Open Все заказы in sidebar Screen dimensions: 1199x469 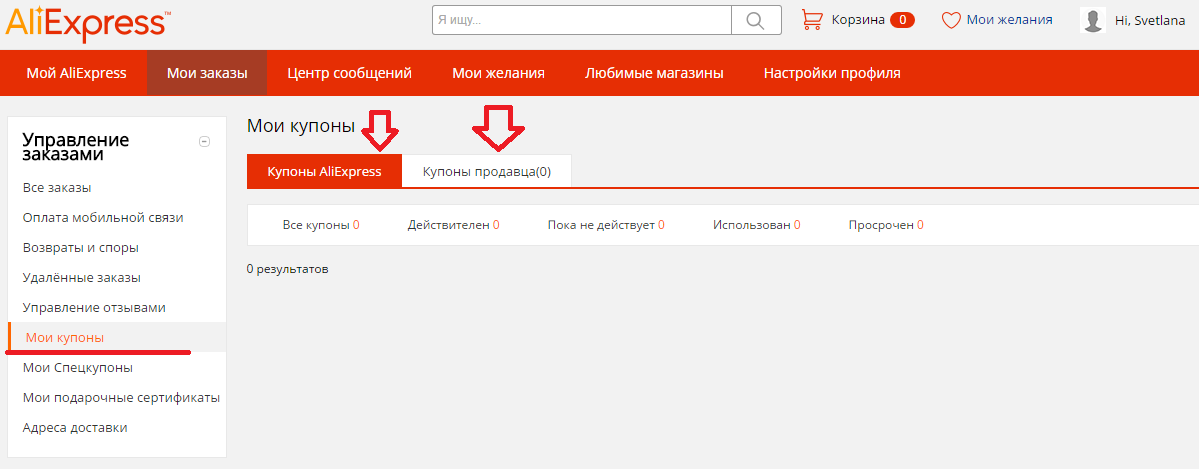[x=57, y=187]
